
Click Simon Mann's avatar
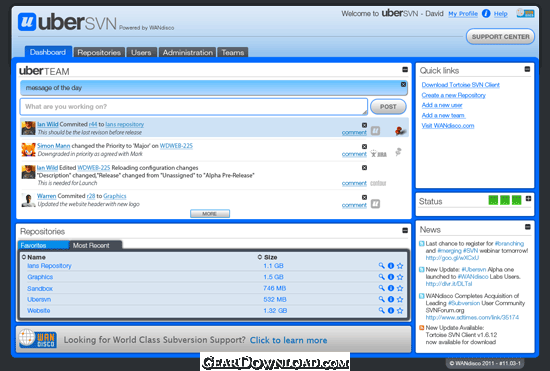click(x=28, y=150)
